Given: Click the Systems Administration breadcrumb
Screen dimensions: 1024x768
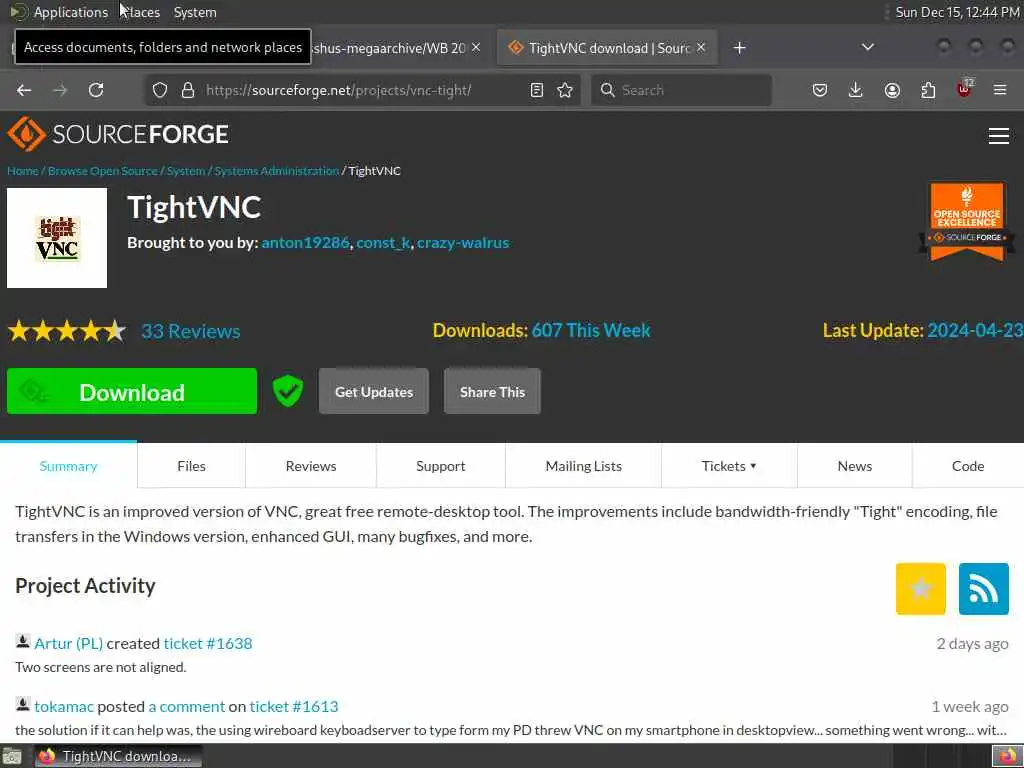Looking at the screenshot, I should (x=276, y=170).
